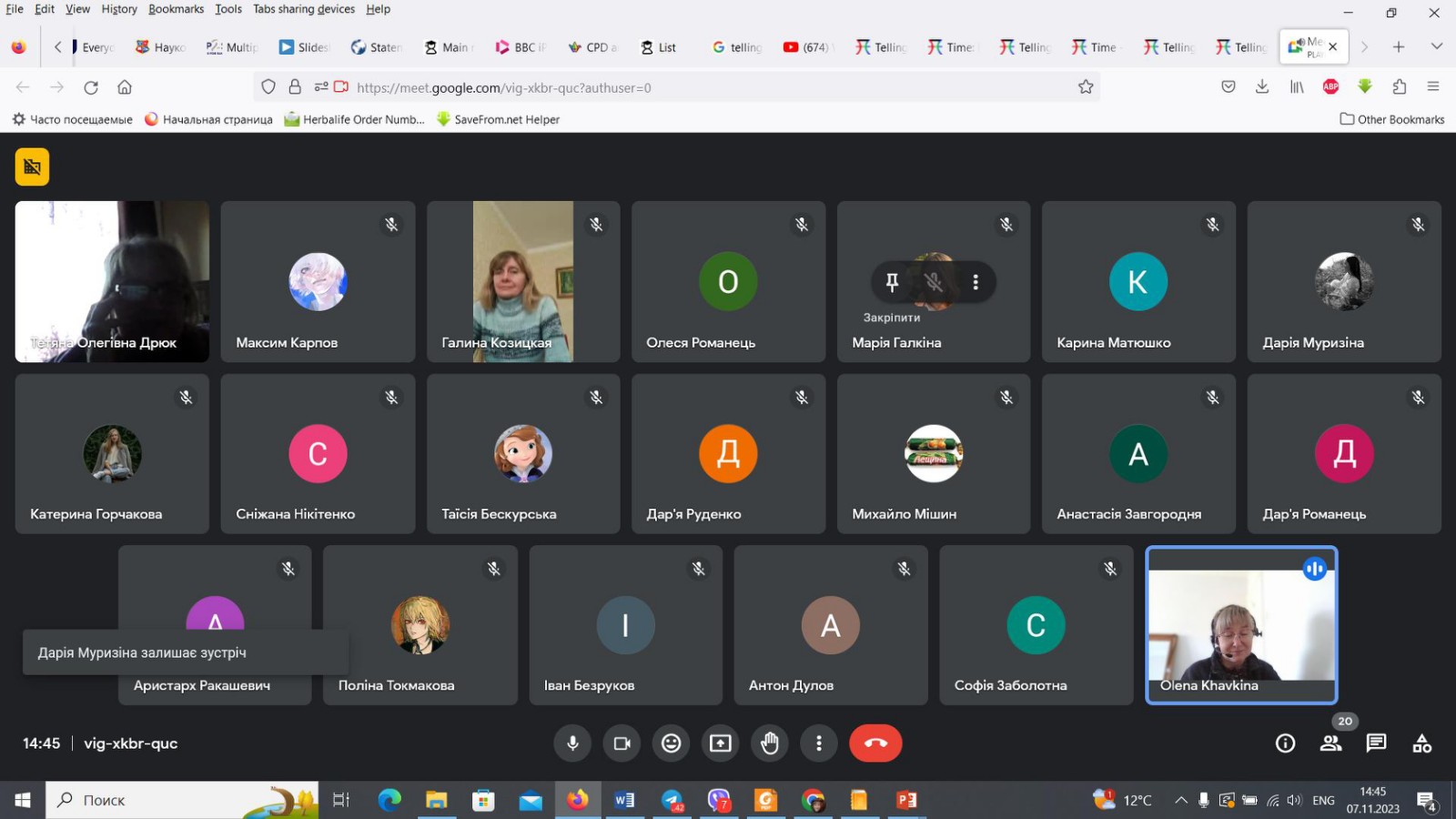Pin Марія Галкіна tile to screen
Image resolution: width=1456 pixels, height=819 pixels.
click(x=892, y=282)
